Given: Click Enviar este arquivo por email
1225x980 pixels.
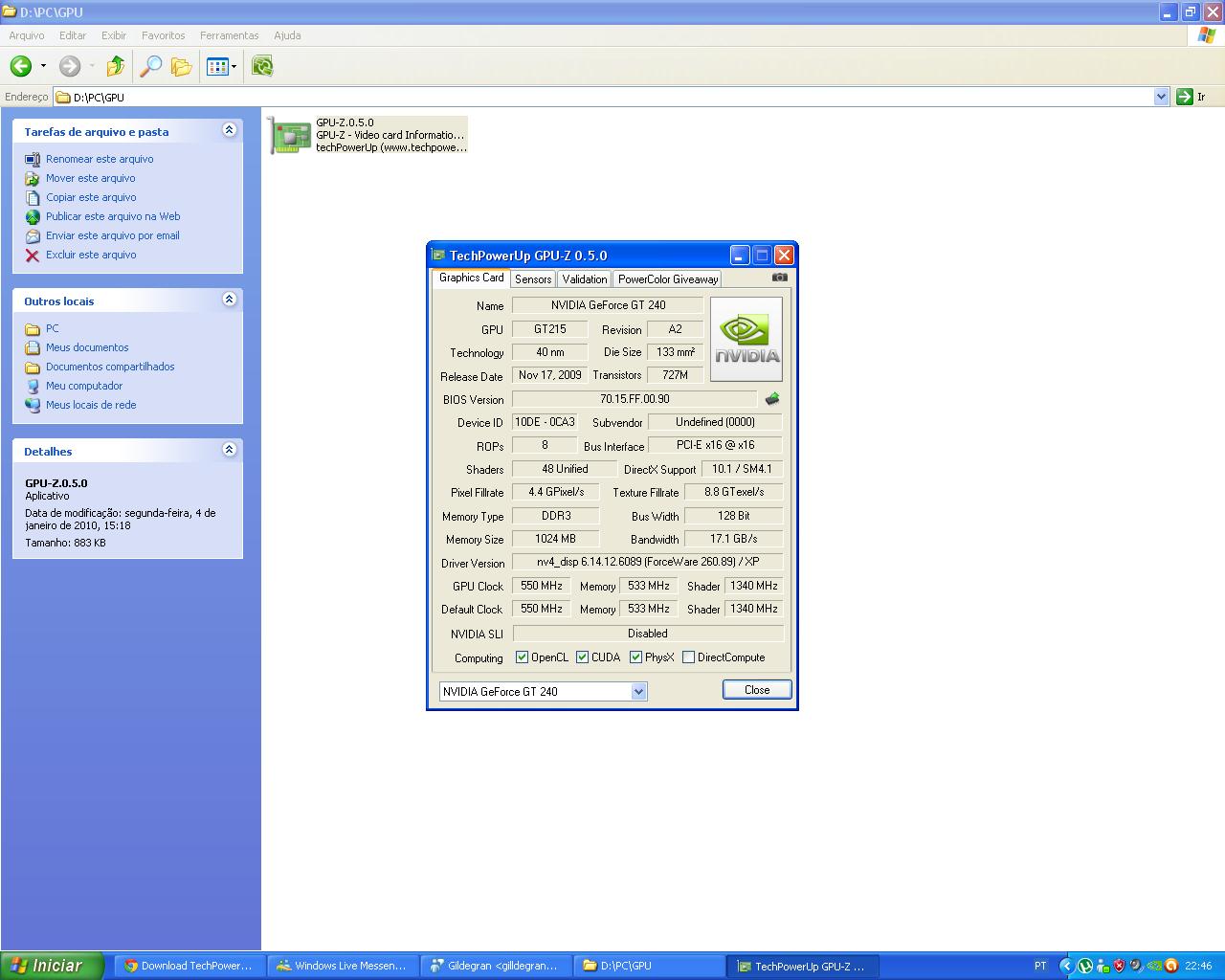Looking at the screenshot, I should [x=113, y=235].
